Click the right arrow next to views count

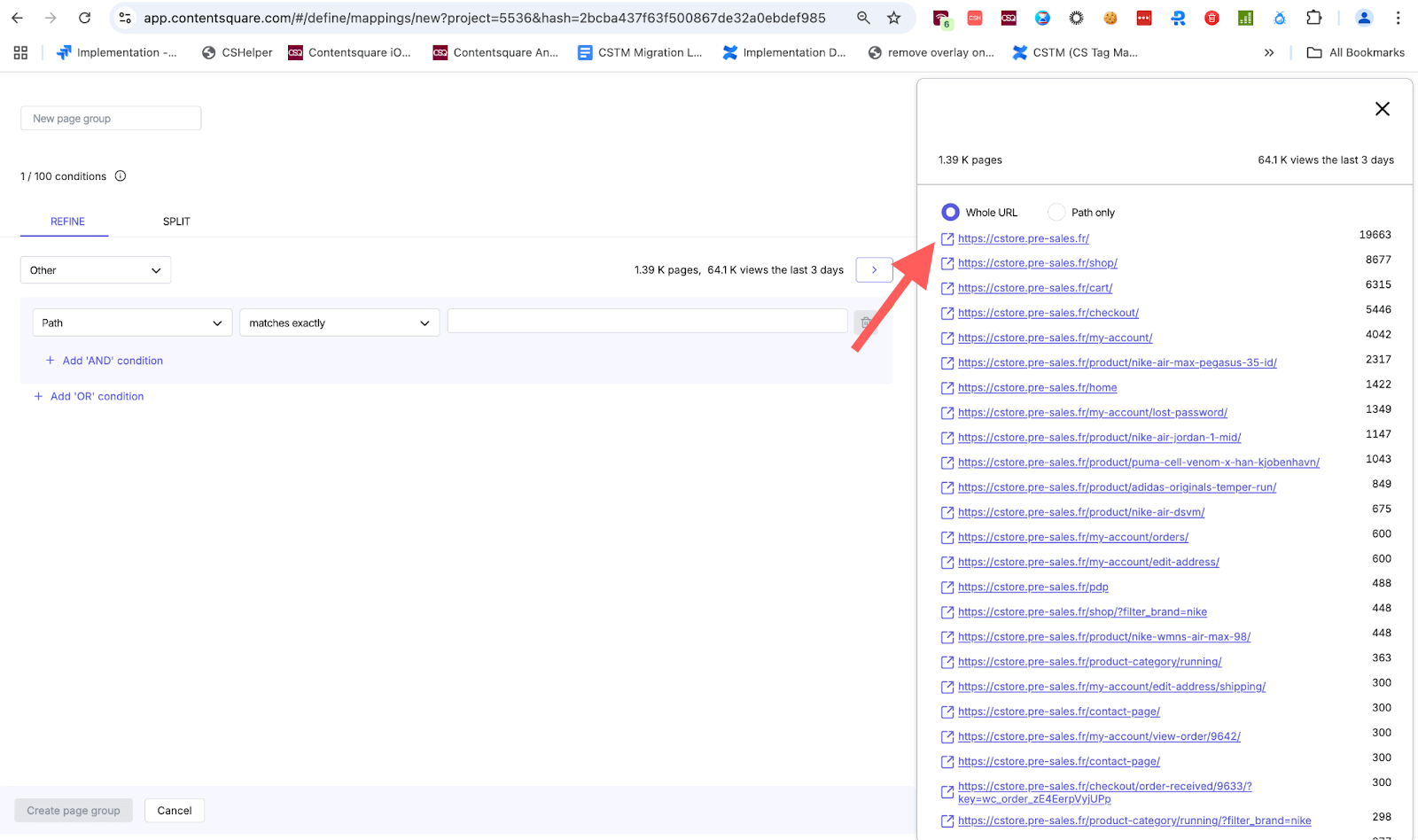click(874, 269)
